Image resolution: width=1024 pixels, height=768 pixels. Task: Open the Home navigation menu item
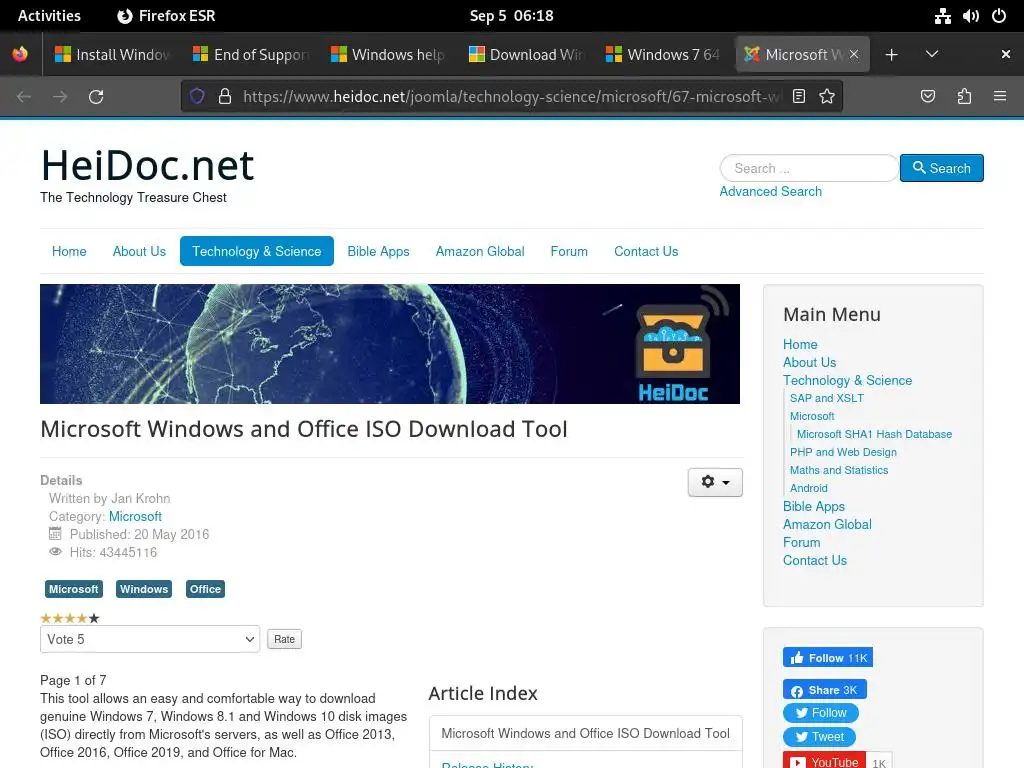click(x=69, y=251)
